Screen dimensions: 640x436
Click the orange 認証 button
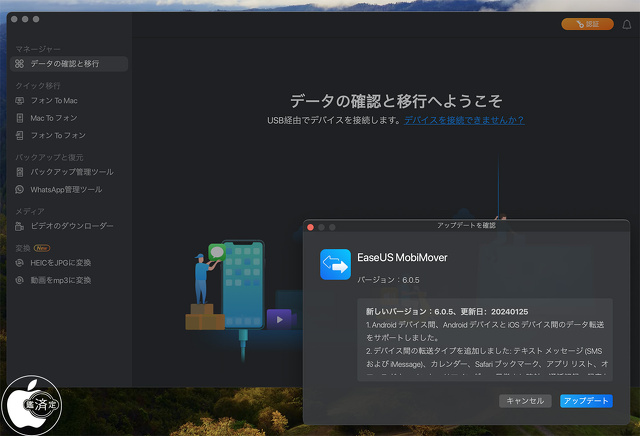(587, 24)
